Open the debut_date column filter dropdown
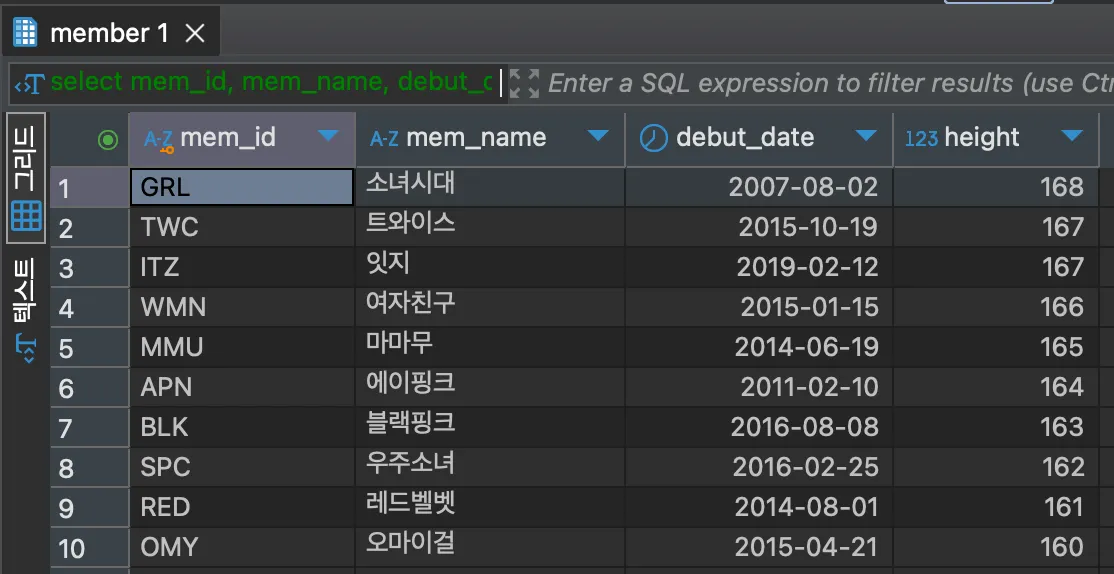 click(865, 136)
